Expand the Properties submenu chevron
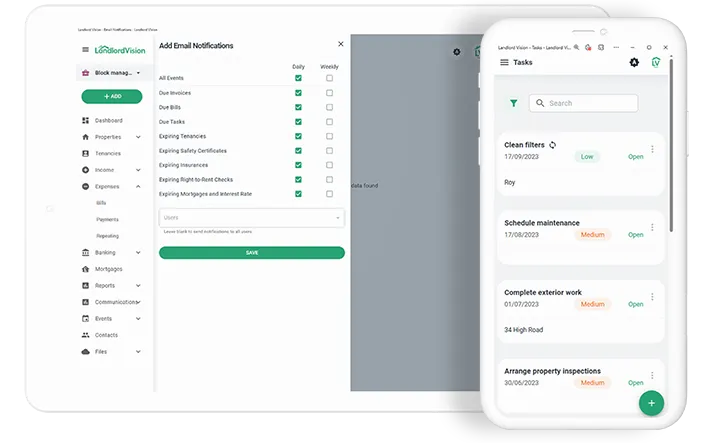 click(138, 137)
